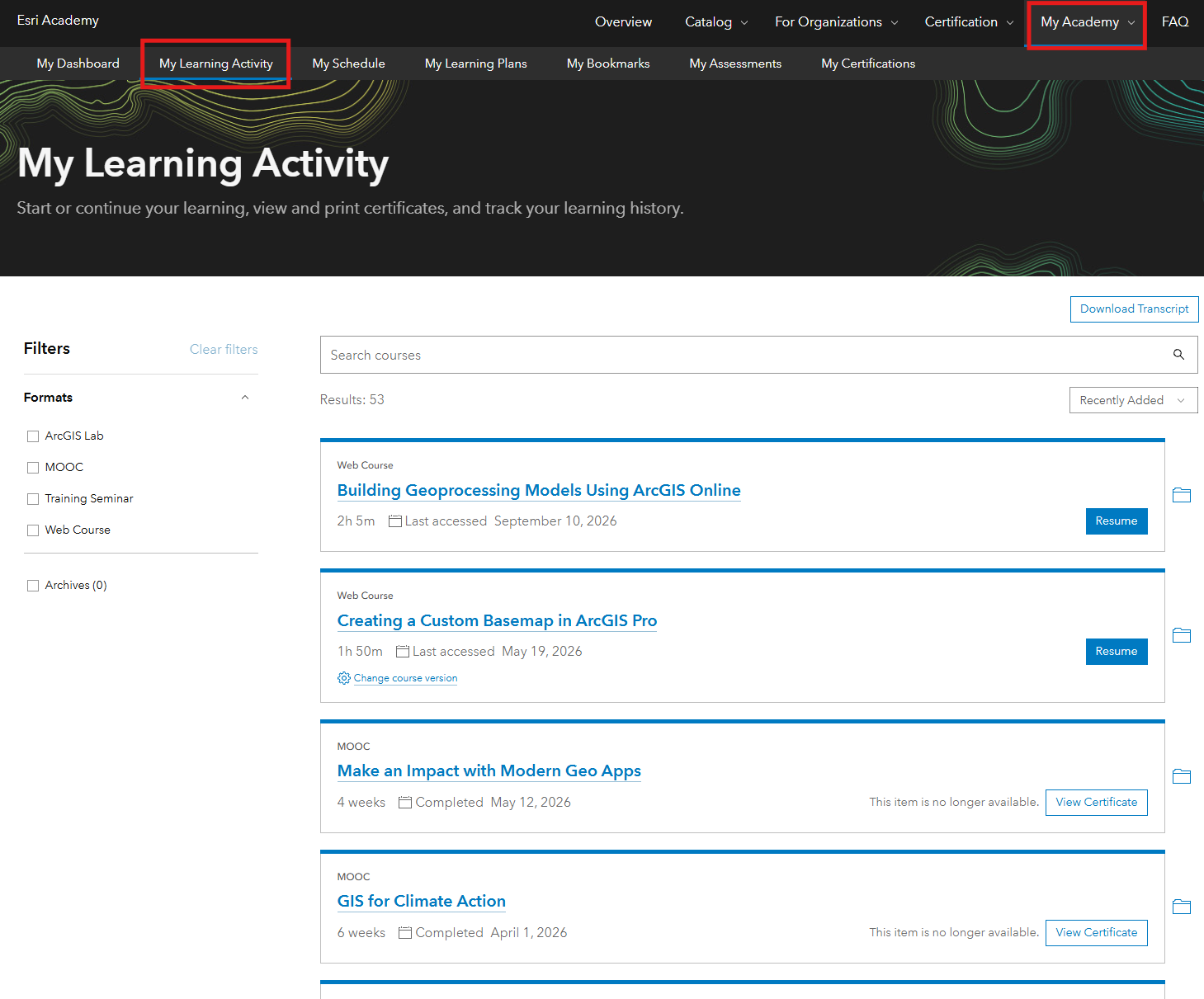Open Creating a Custom Basemap in ArcGIS Pro
The image size is (1204, 999).
[497, 620]
